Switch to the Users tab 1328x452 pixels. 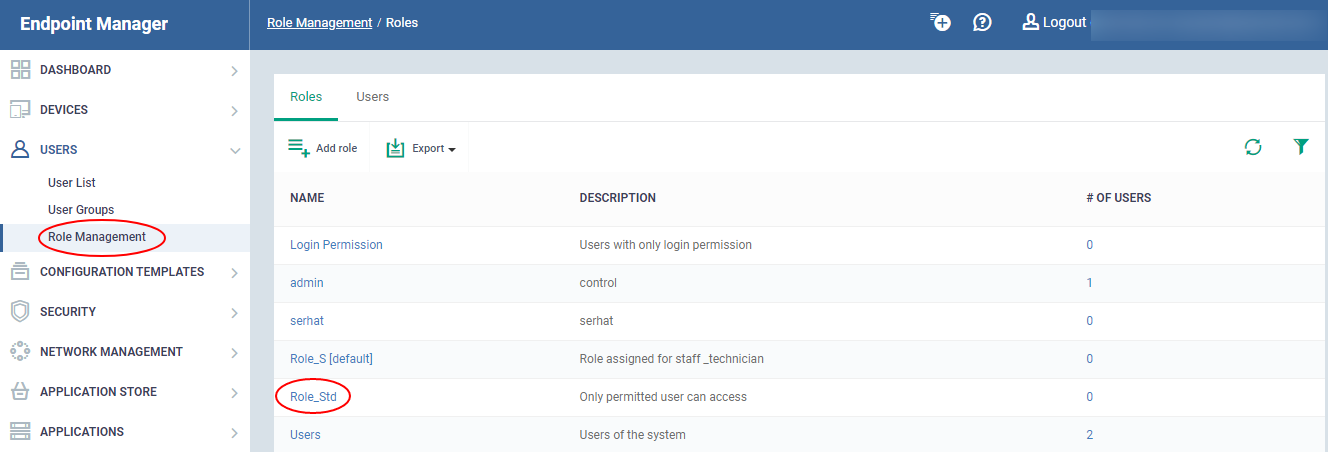pyautogui.click(x=372, y=97)
